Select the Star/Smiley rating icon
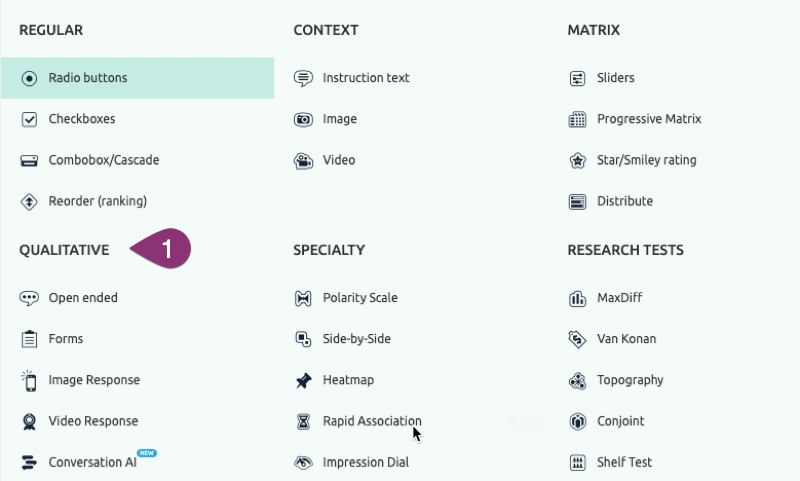Screen dimensions: 800x481 pyautogui.click(x=577, y=160)
